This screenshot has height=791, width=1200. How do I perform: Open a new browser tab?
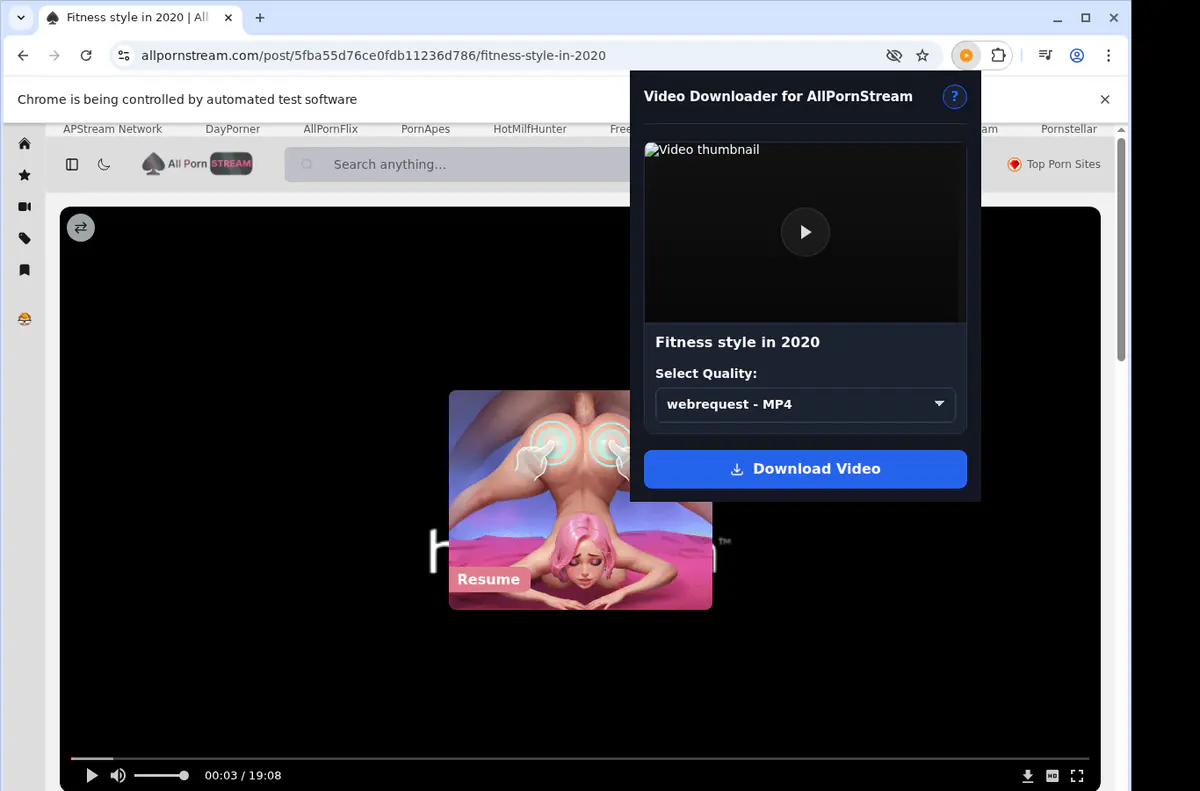(260, 18)
